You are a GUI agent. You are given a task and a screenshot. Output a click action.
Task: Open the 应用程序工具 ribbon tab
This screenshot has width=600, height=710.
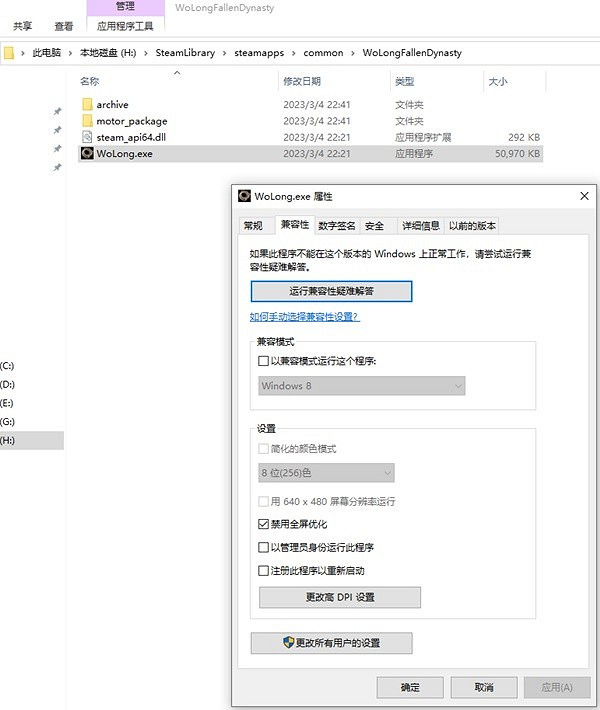(125, 26)
